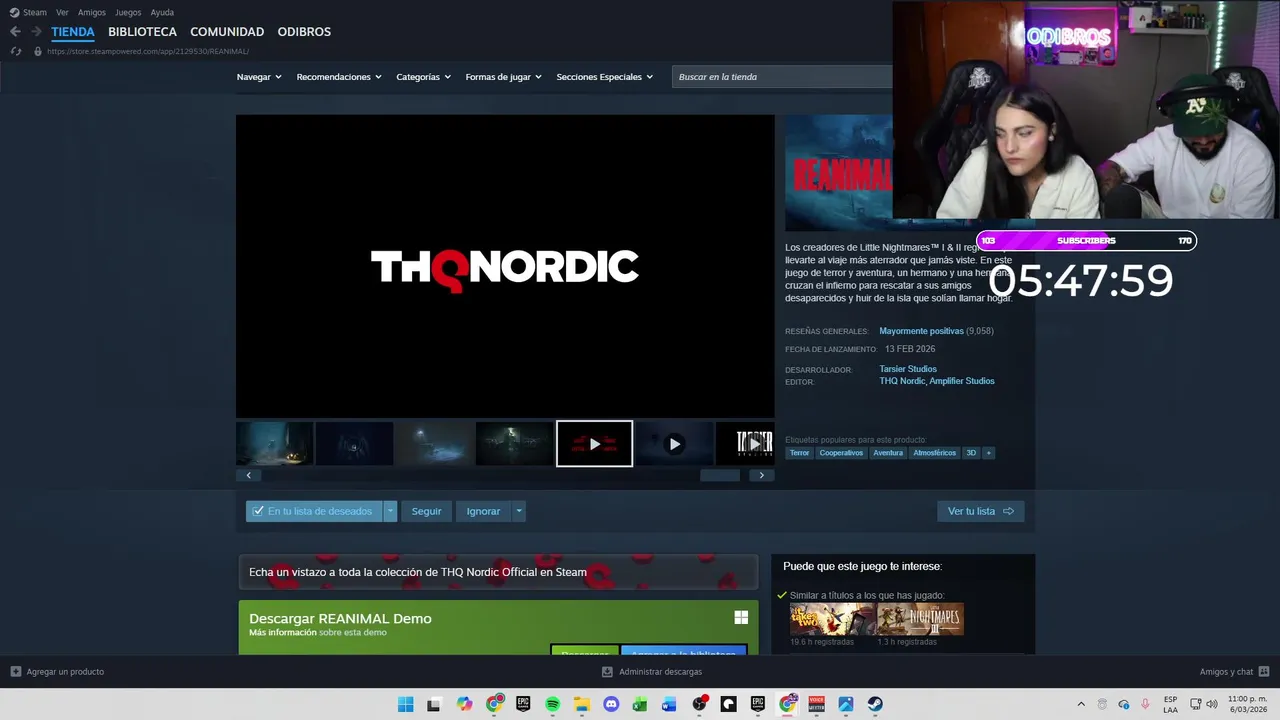
Task: Open Amigos y chat panel
Action: tap(1234, 672)
